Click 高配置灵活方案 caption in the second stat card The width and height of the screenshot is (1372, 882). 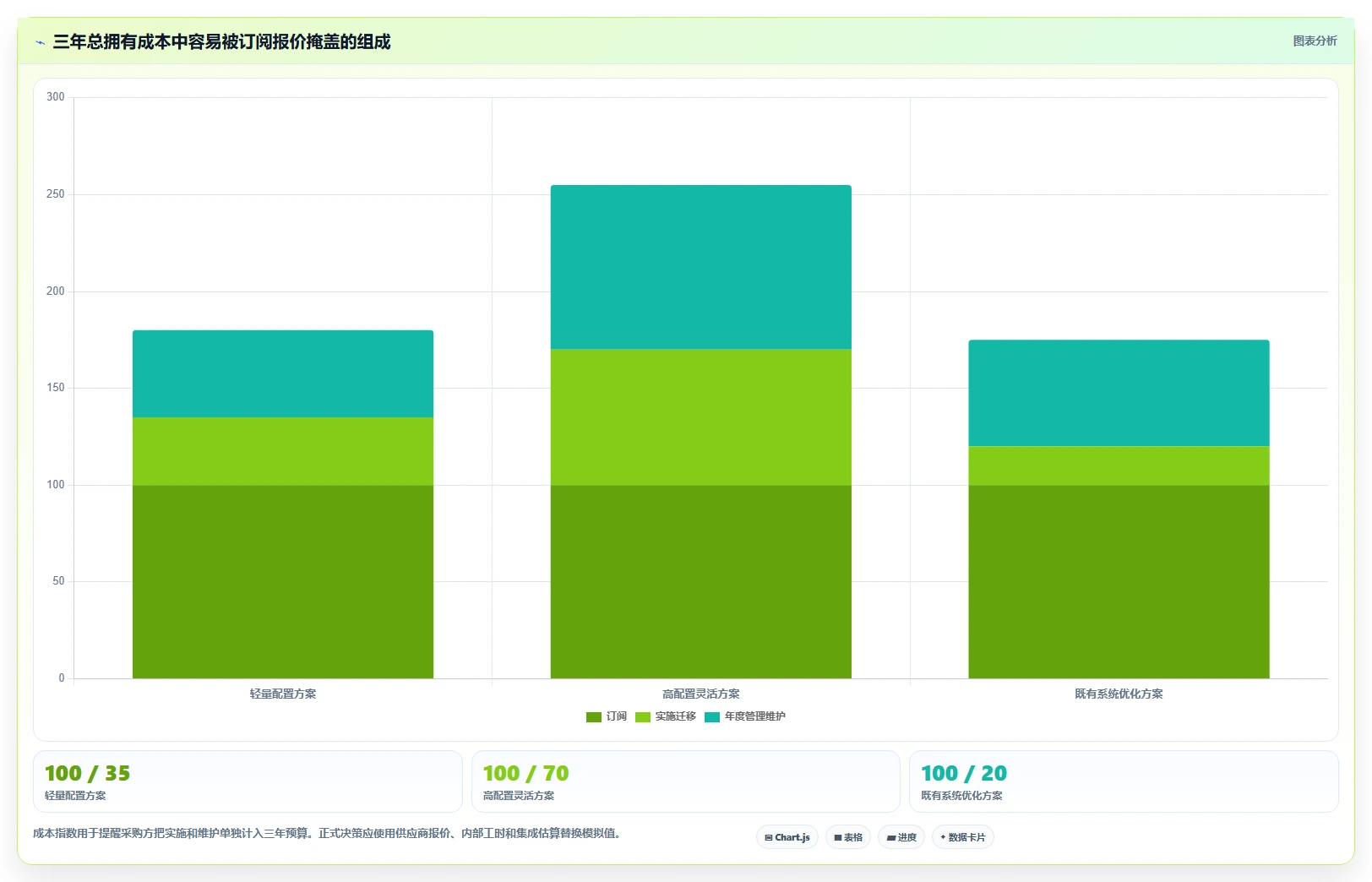519,796
